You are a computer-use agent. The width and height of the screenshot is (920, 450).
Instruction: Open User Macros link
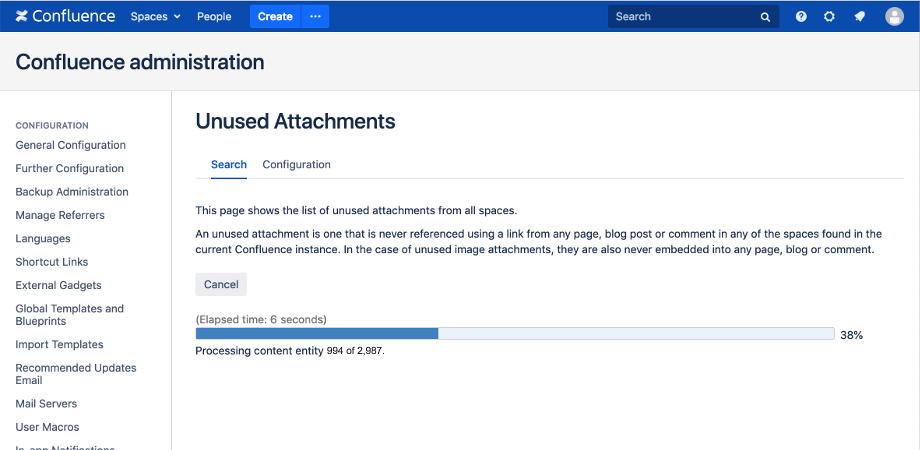click(47, 427)
